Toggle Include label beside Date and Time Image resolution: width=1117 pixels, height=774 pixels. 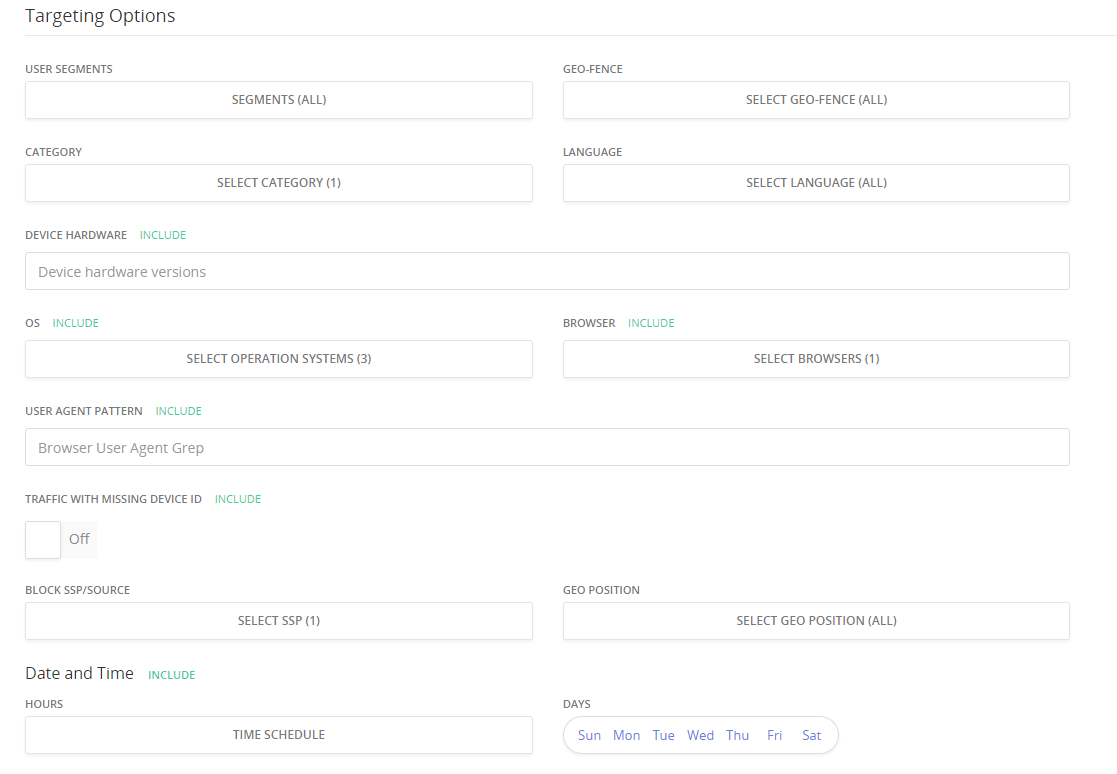pyautogui.click(x=172, y=675)
